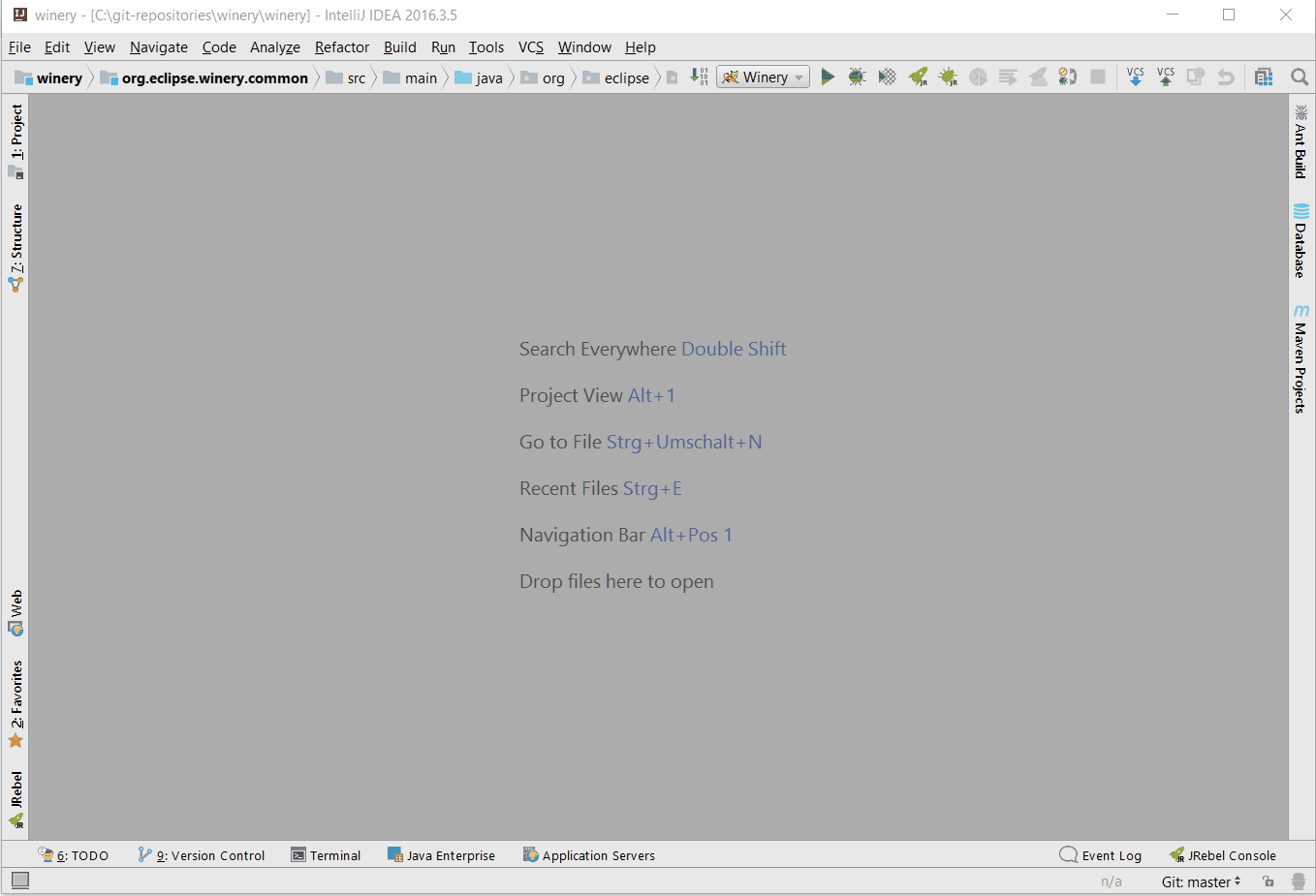The height and width of the screenshot is (896, 1316).
Task: Open the Refactor menu
Action: [342, 46]
